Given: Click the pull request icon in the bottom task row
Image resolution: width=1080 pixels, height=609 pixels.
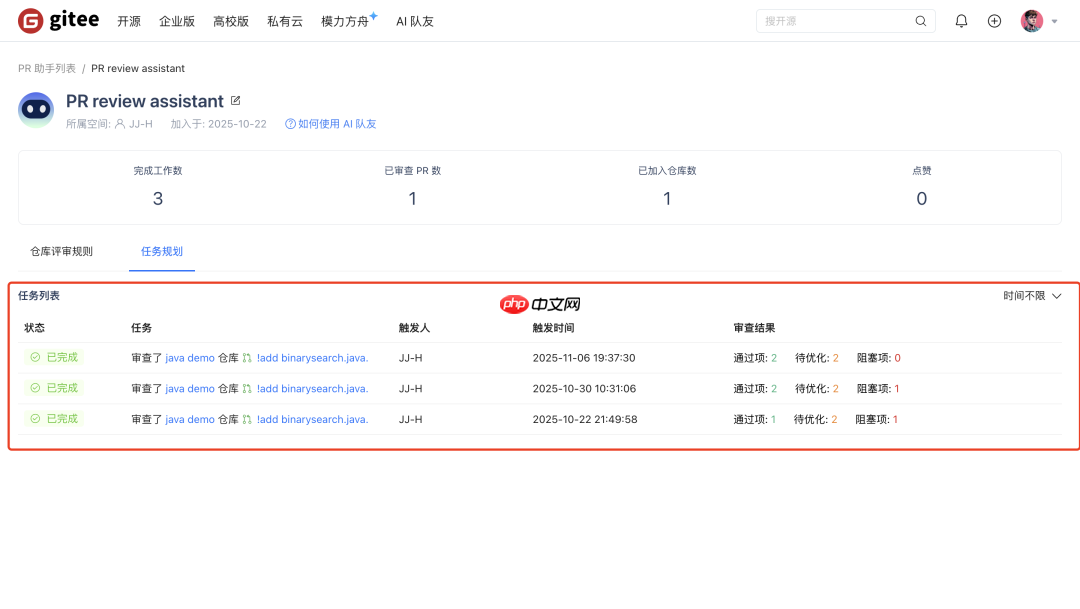Looking at the screenshot, I should click(x=246, y=418).
